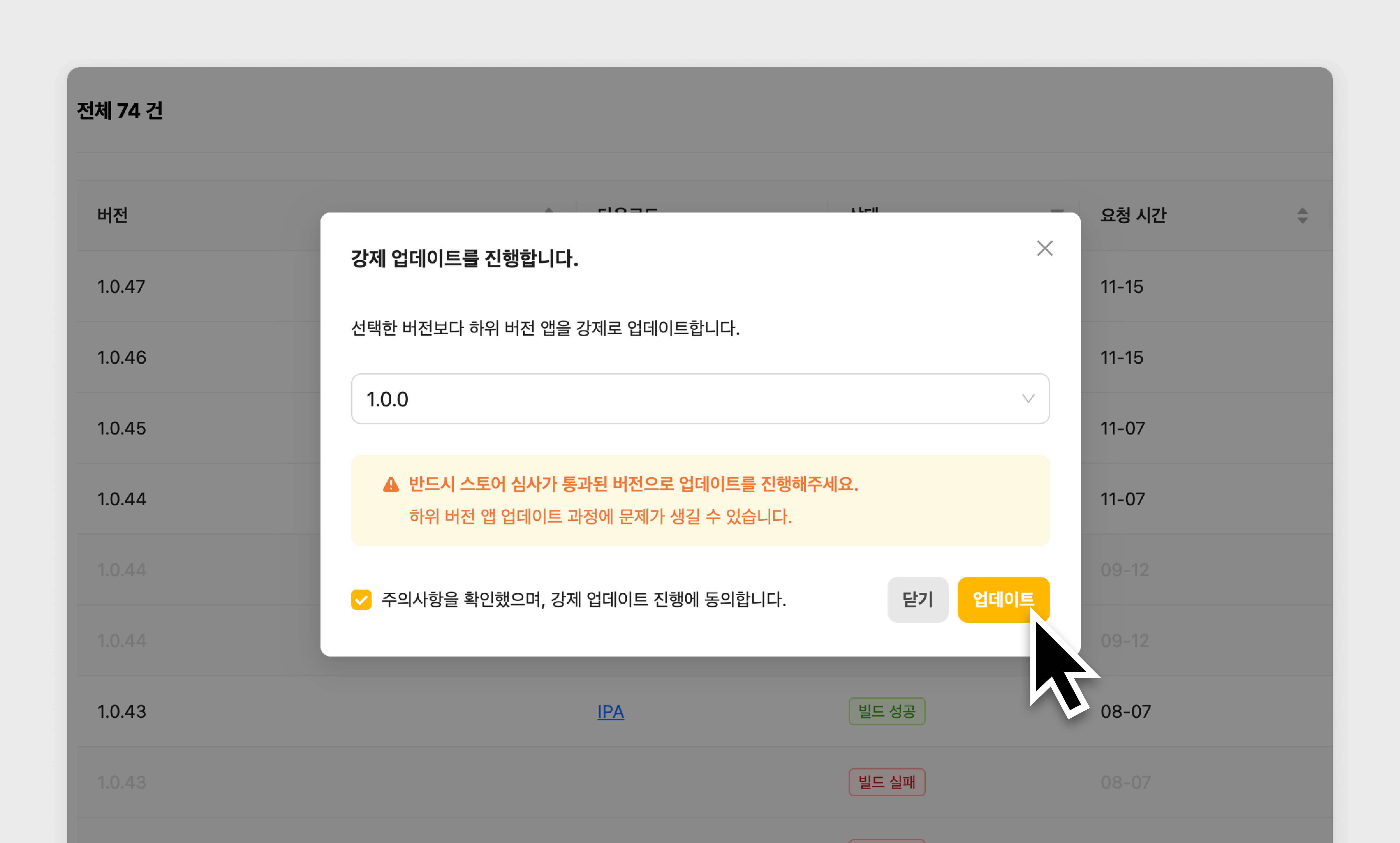Select the 1.0.46 version row
1400x843 pixels.
click(x=122, y=357)
